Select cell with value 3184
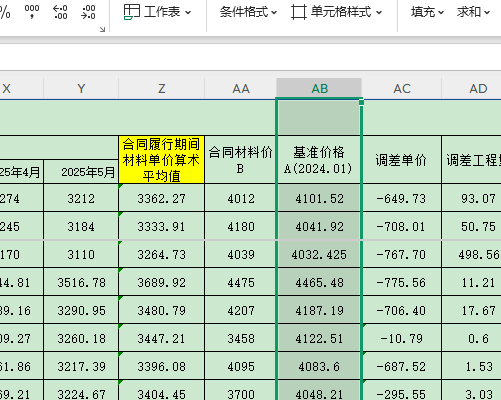The width and height of the screenshot is (501, 400). (x=81, y=226)
